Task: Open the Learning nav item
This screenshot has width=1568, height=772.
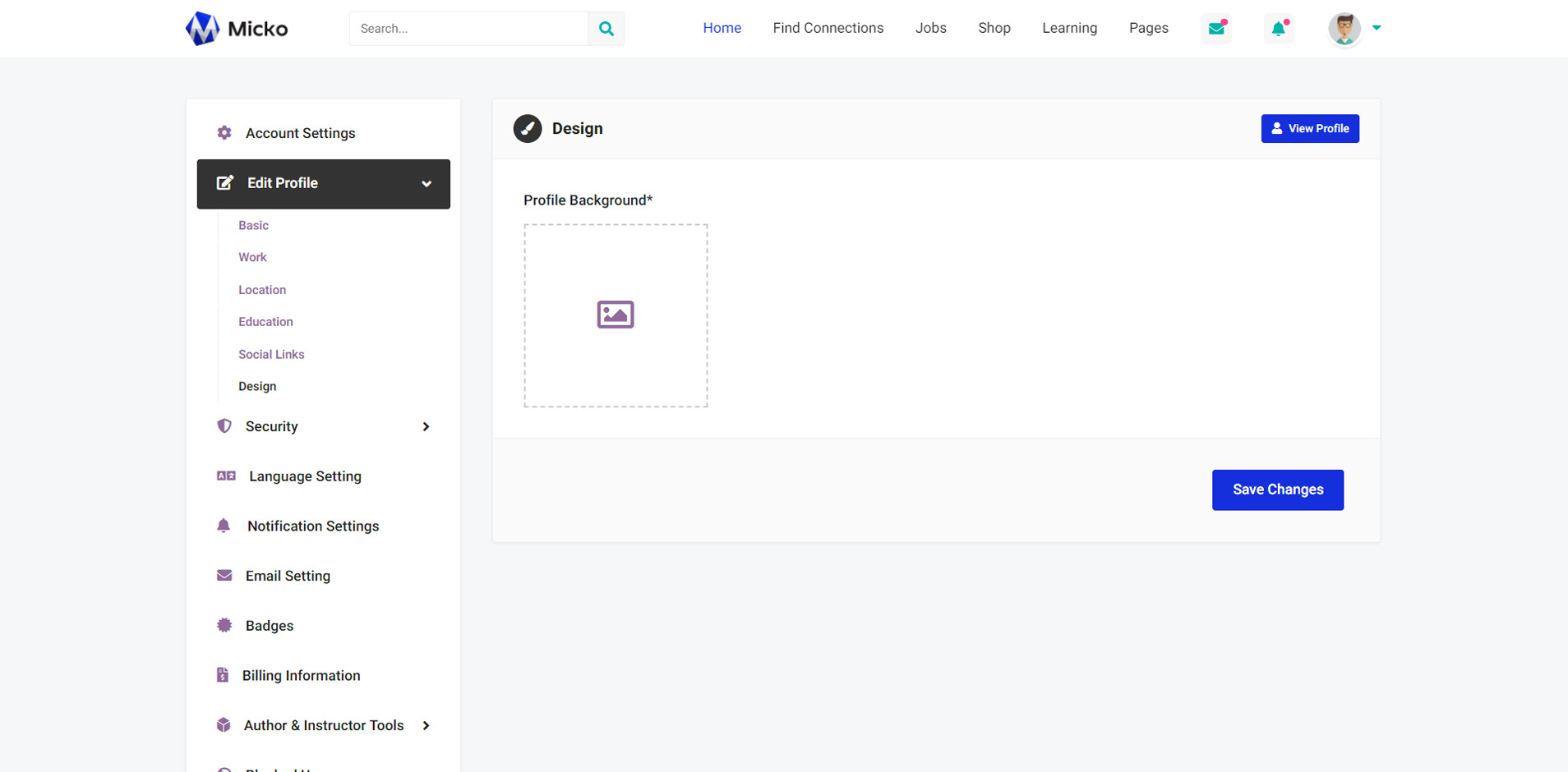Action: pos(1069,28)
